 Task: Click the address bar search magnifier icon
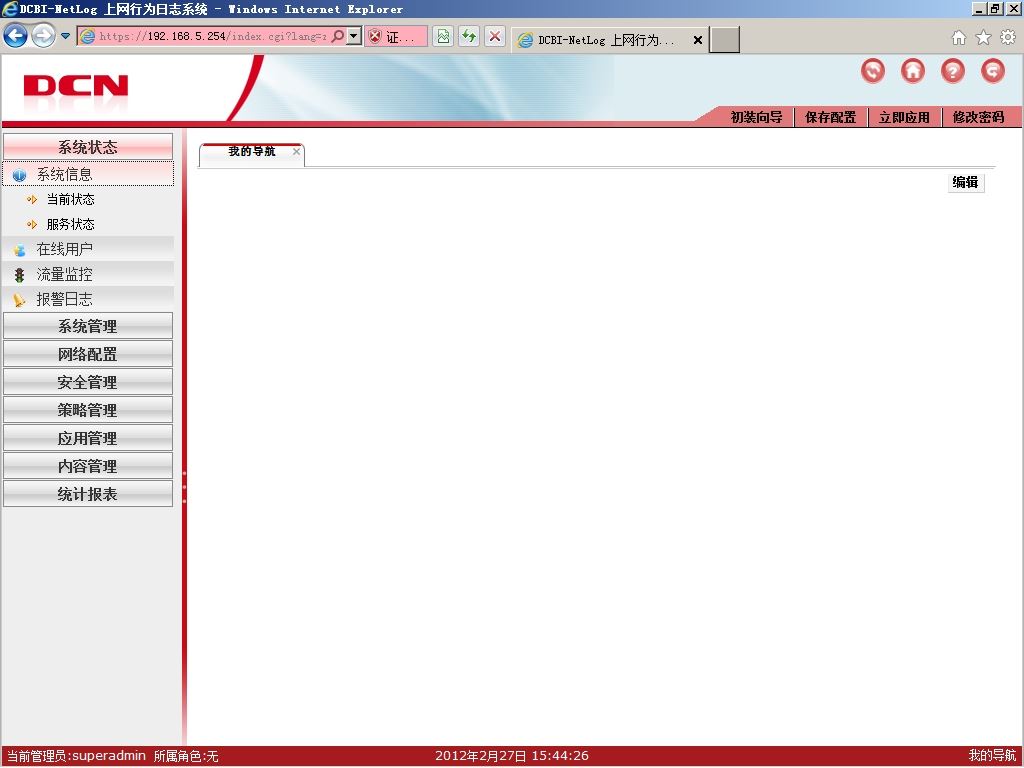338,36
